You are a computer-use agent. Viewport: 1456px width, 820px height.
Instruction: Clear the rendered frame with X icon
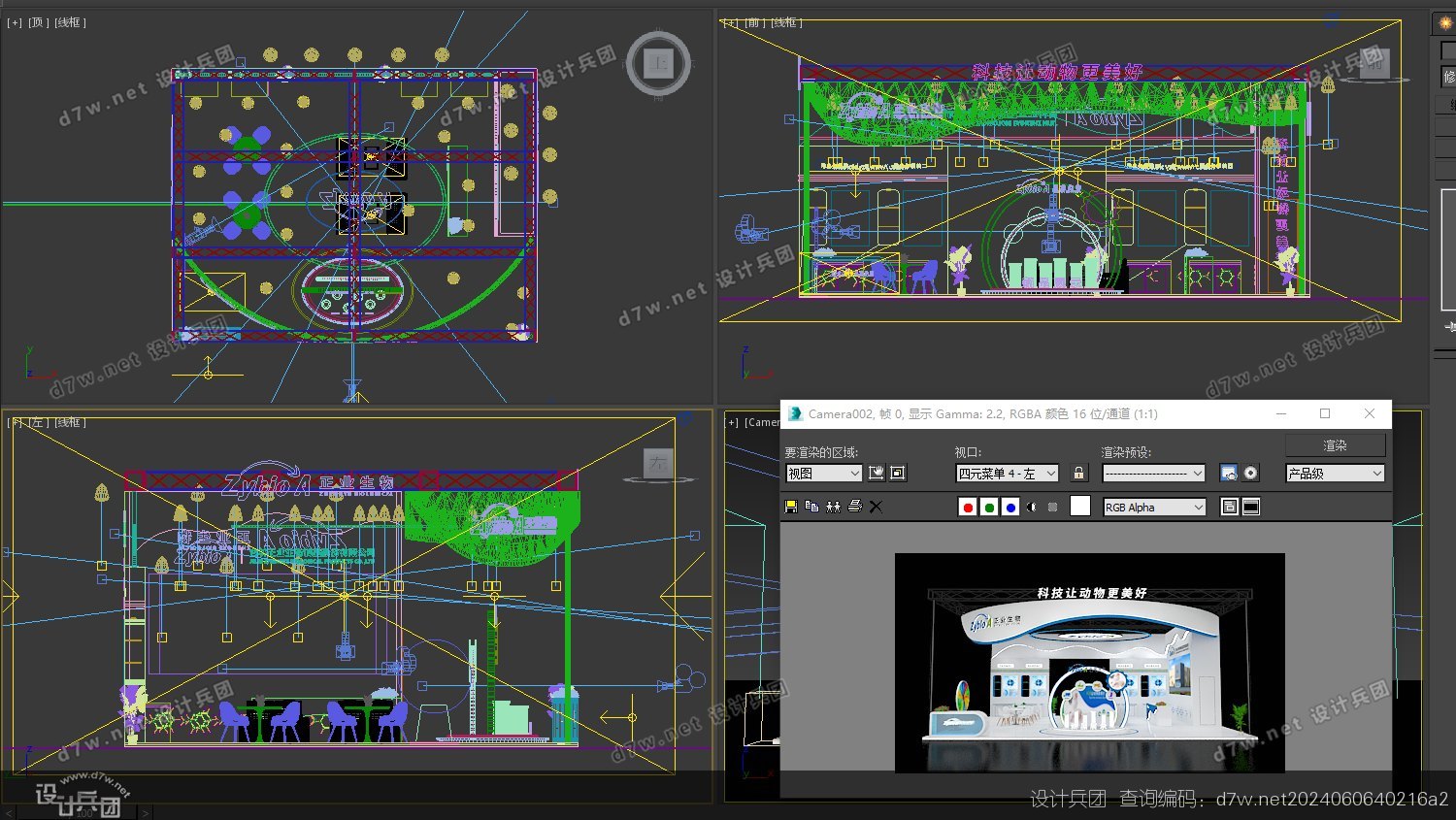[876, 507]
